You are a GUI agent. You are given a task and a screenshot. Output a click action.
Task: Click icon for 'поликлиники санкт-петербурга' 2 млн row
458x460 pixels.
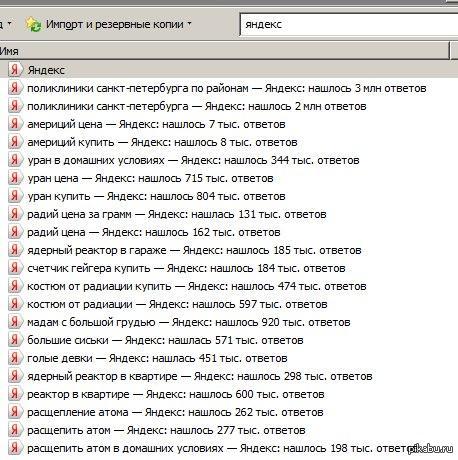pos(15,106)
